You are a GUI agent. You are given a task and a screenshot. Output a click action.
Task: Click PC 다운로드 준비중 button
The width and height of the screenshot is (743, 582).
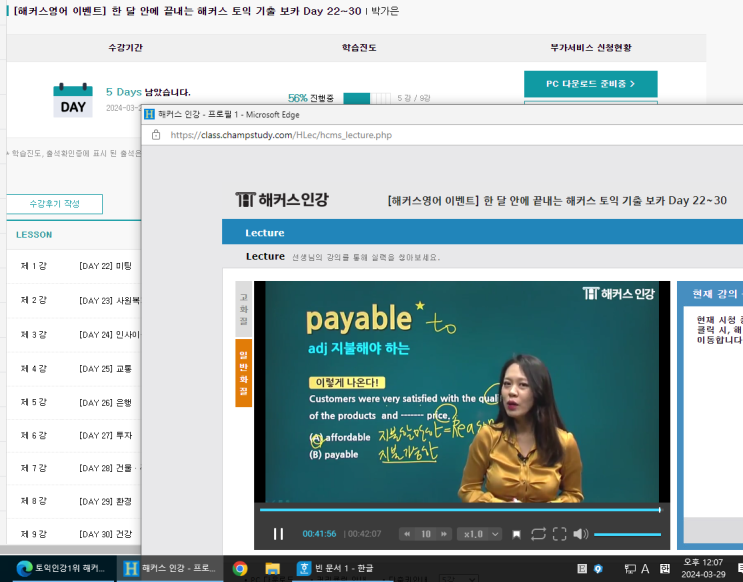[590, 84]
